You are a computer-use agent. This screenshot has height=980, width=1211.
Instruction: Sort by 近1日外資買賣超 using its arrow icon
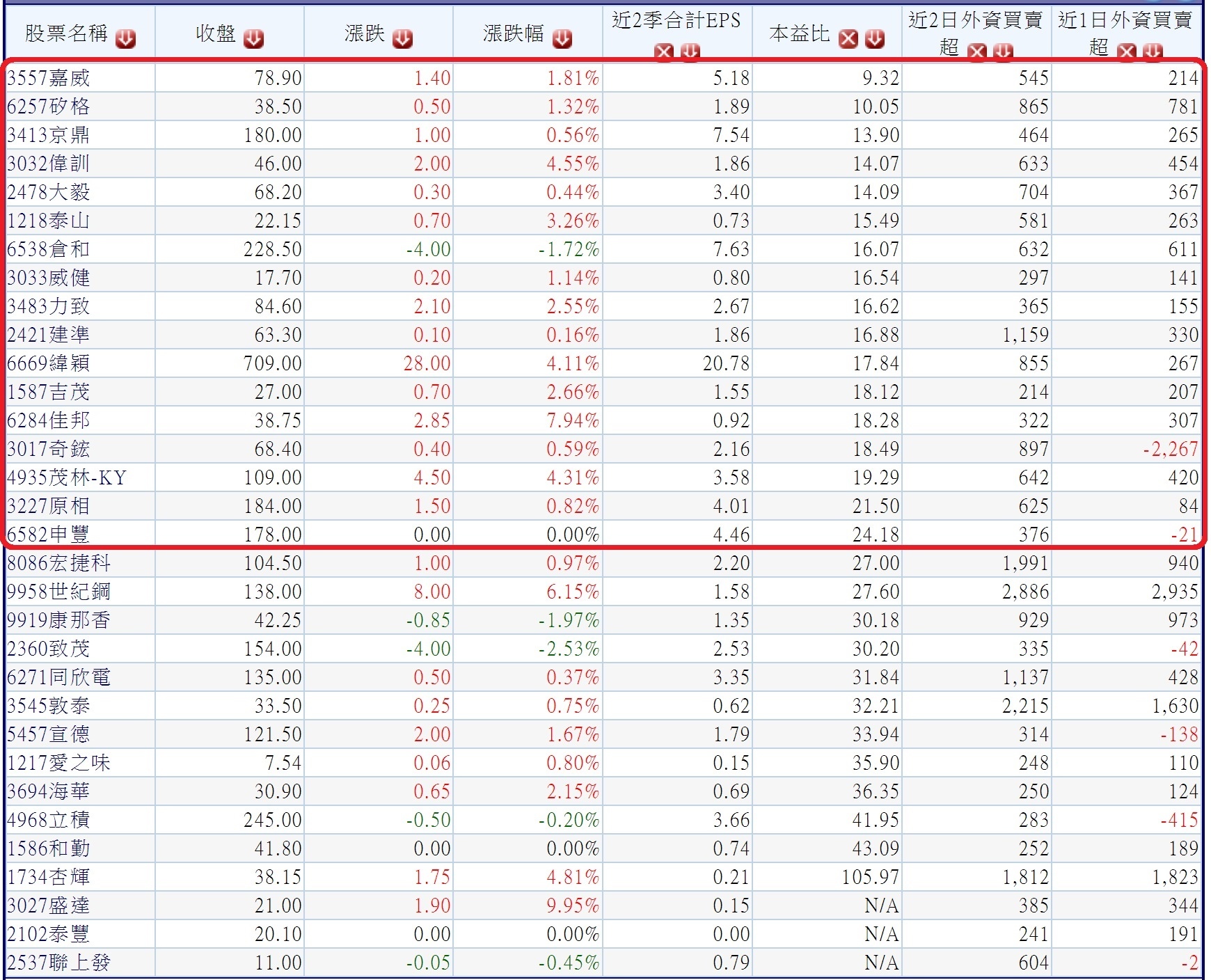point(1153,51)
